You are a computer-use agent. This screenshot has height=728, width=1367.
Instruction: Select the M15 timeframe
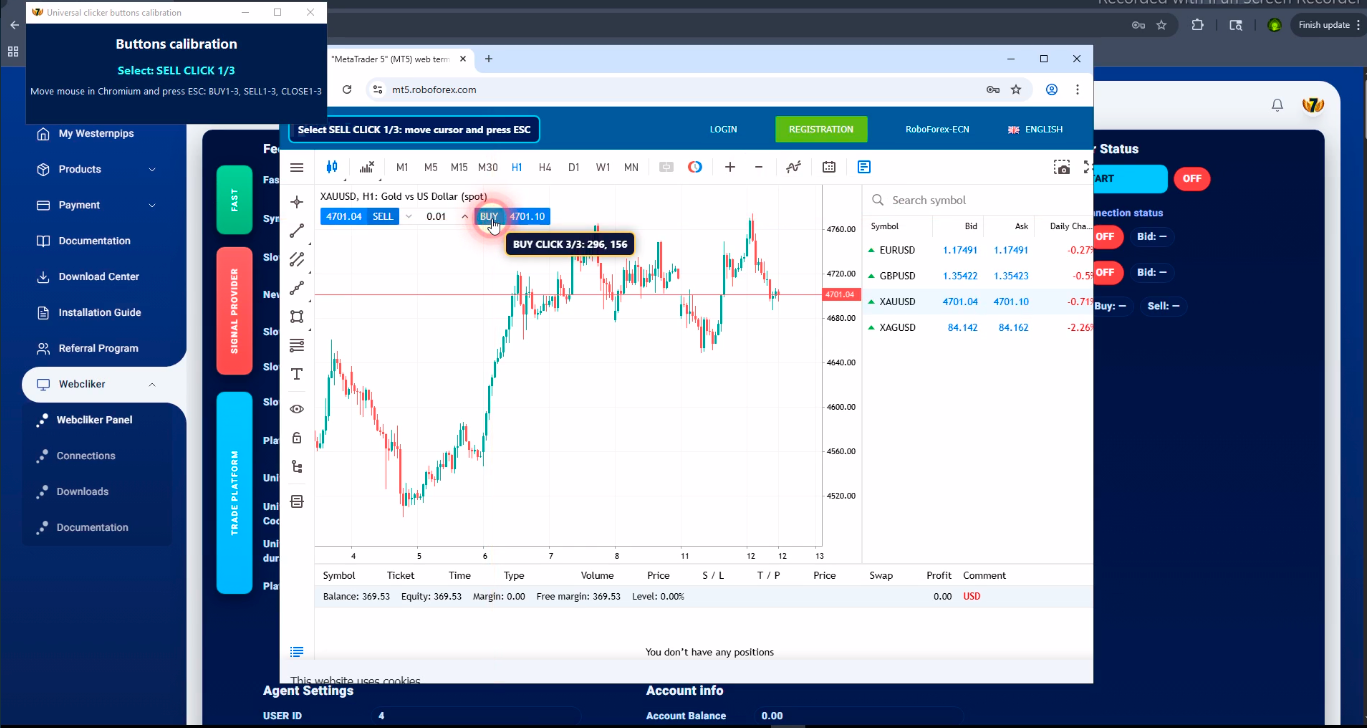[x=459, y=167]
